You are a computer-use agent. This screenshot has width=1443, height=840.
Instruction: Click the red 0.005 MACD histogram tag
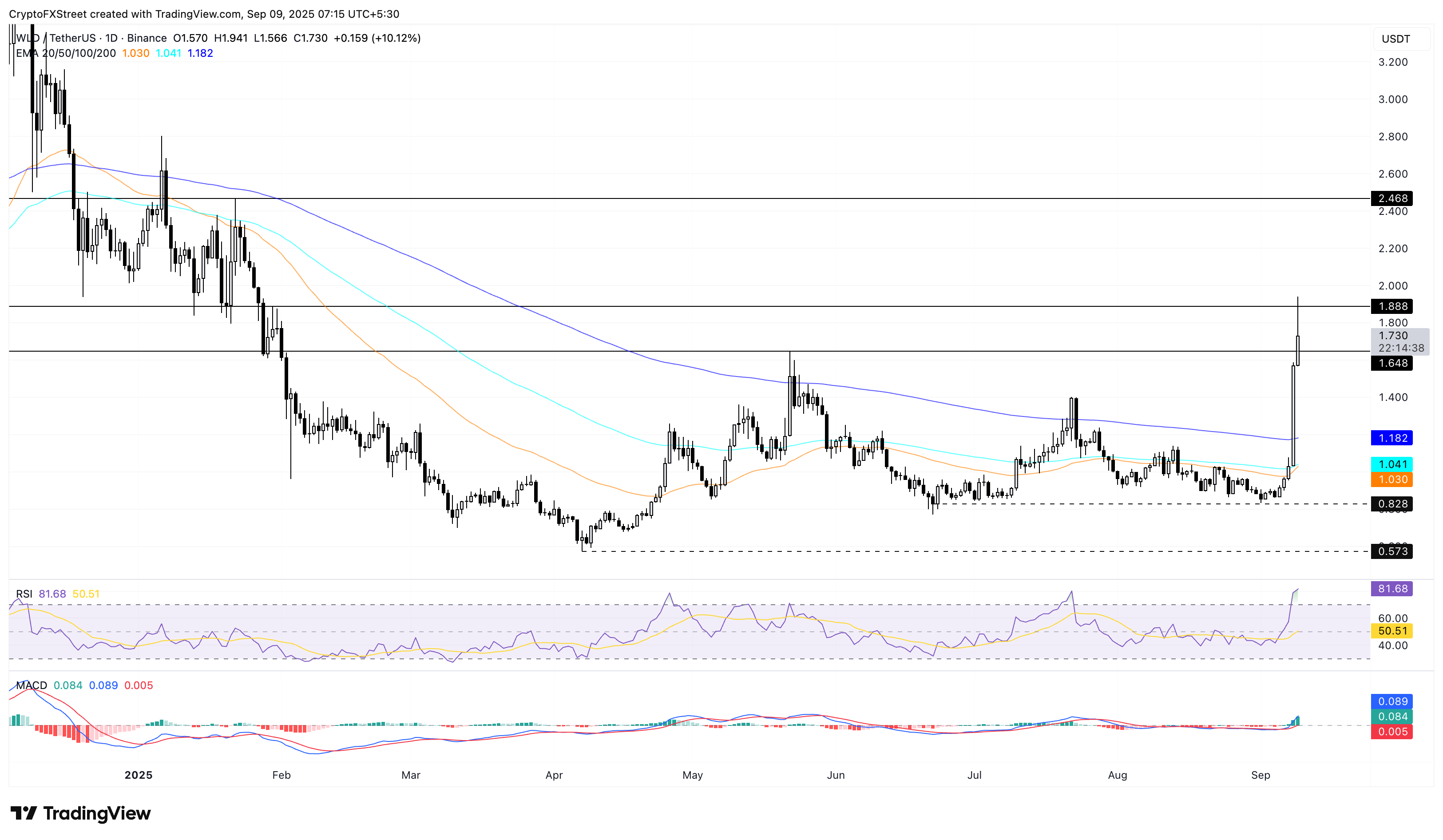point(1391,732)
